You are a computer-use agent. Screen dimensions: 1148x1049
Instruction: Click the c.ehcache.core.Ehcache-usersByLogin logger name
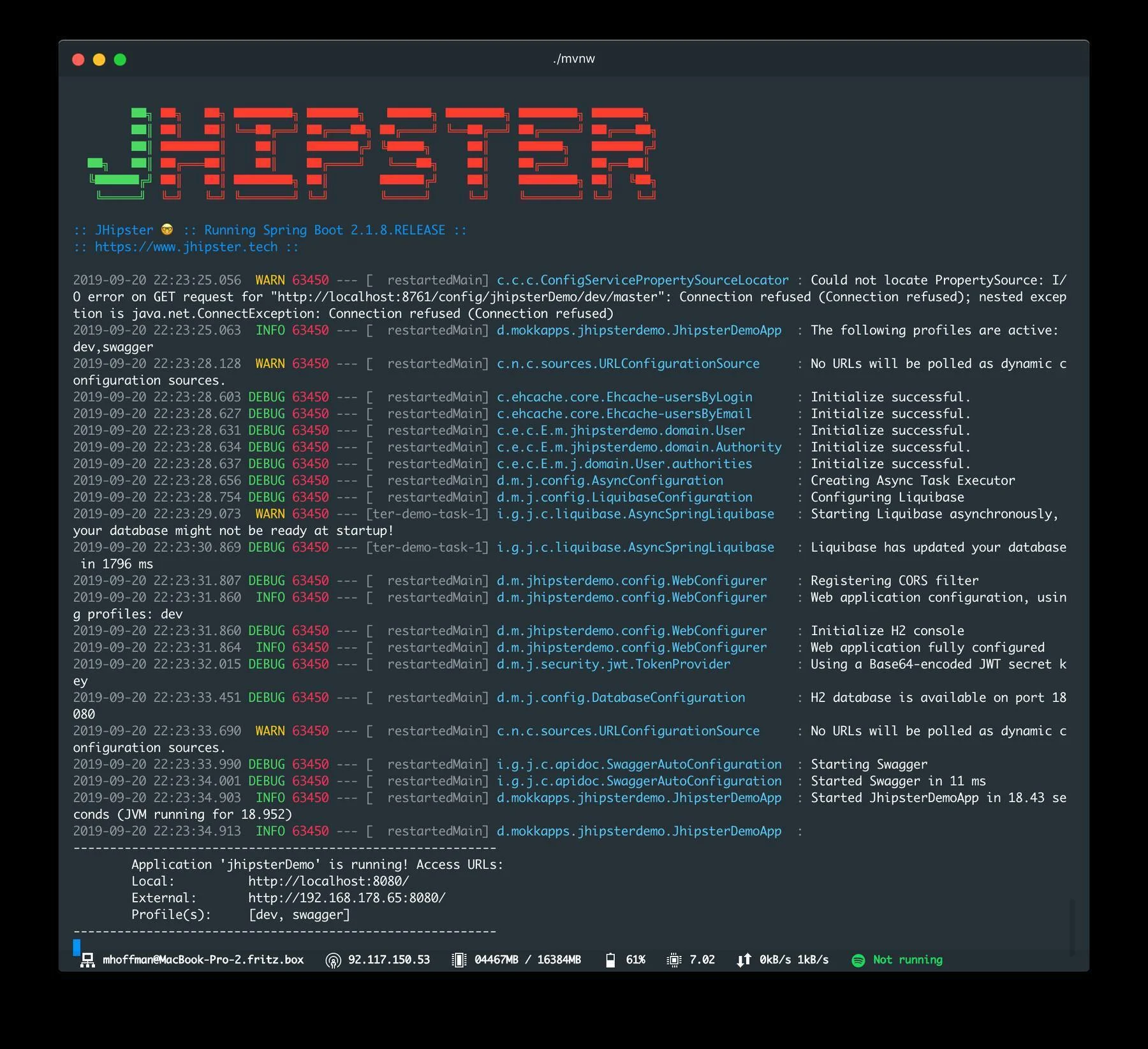coord(624,397)
